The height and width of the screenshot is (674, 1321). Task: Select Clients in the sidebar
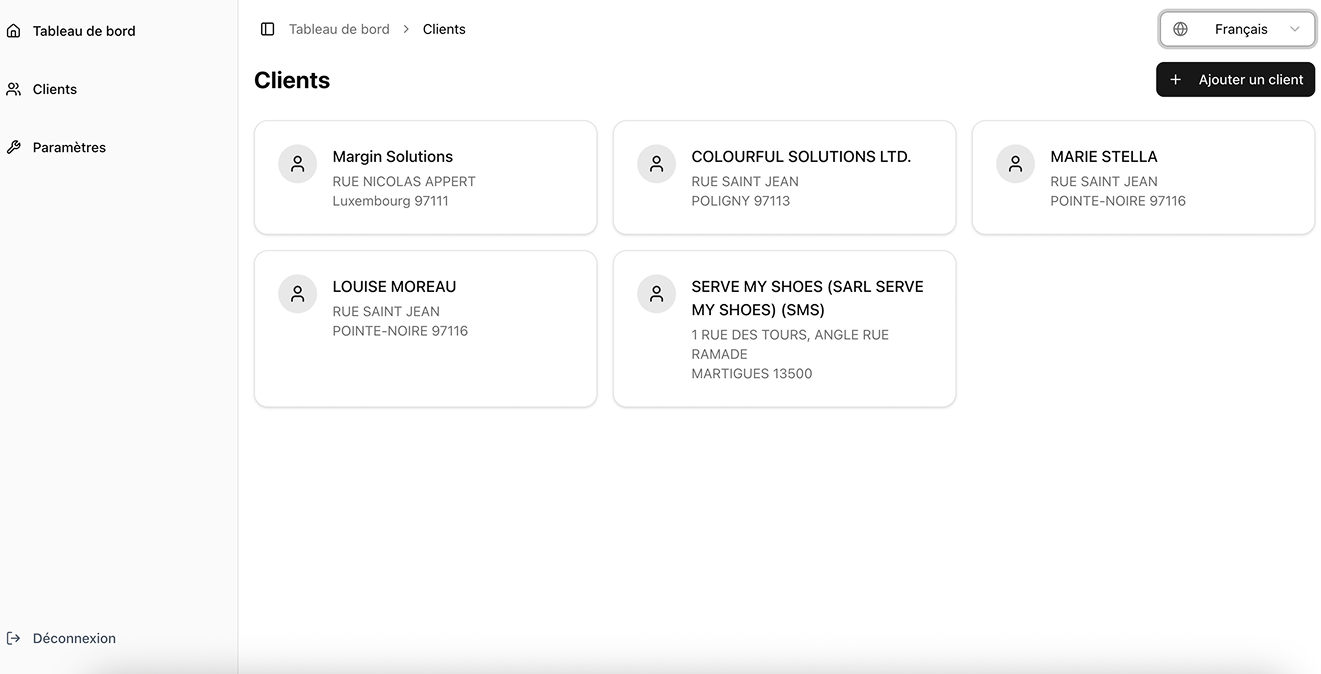(x=55, y=89)
